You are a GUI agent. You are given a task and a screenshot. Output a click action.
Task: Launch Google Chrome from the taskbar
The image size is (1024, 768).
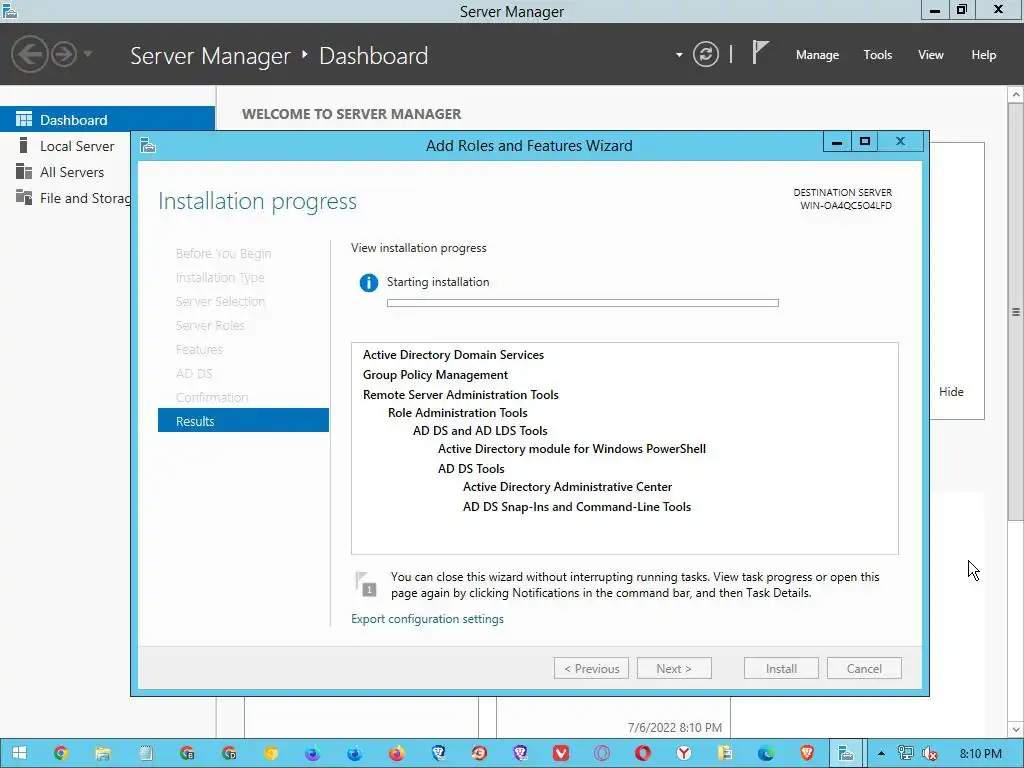pos(61,754)
